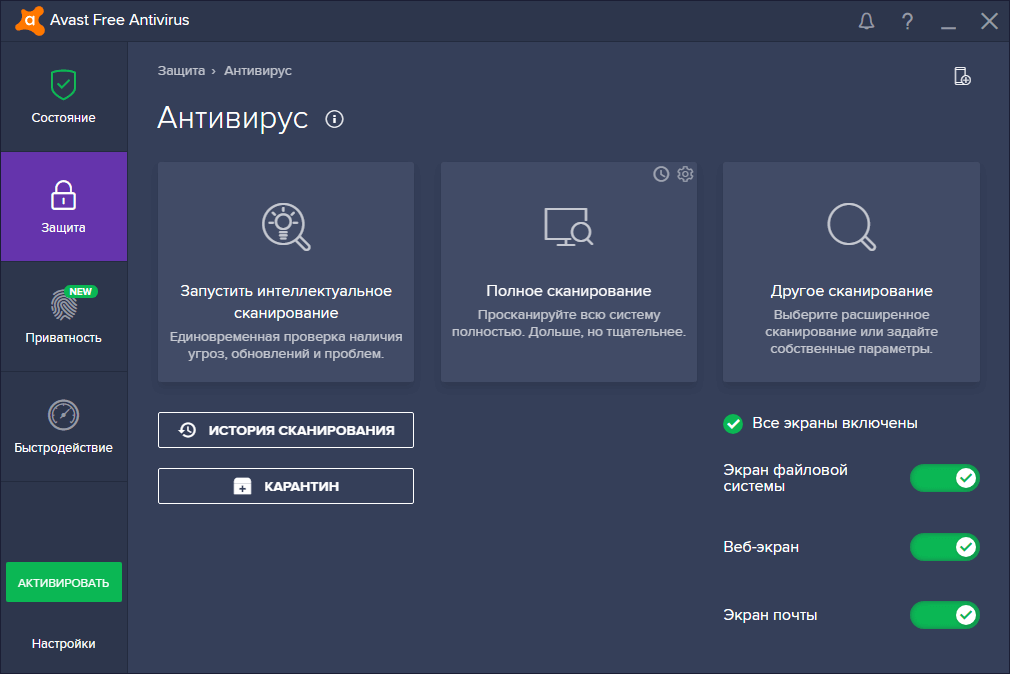
Task: Open История сканирования
Action: point(285,430)
